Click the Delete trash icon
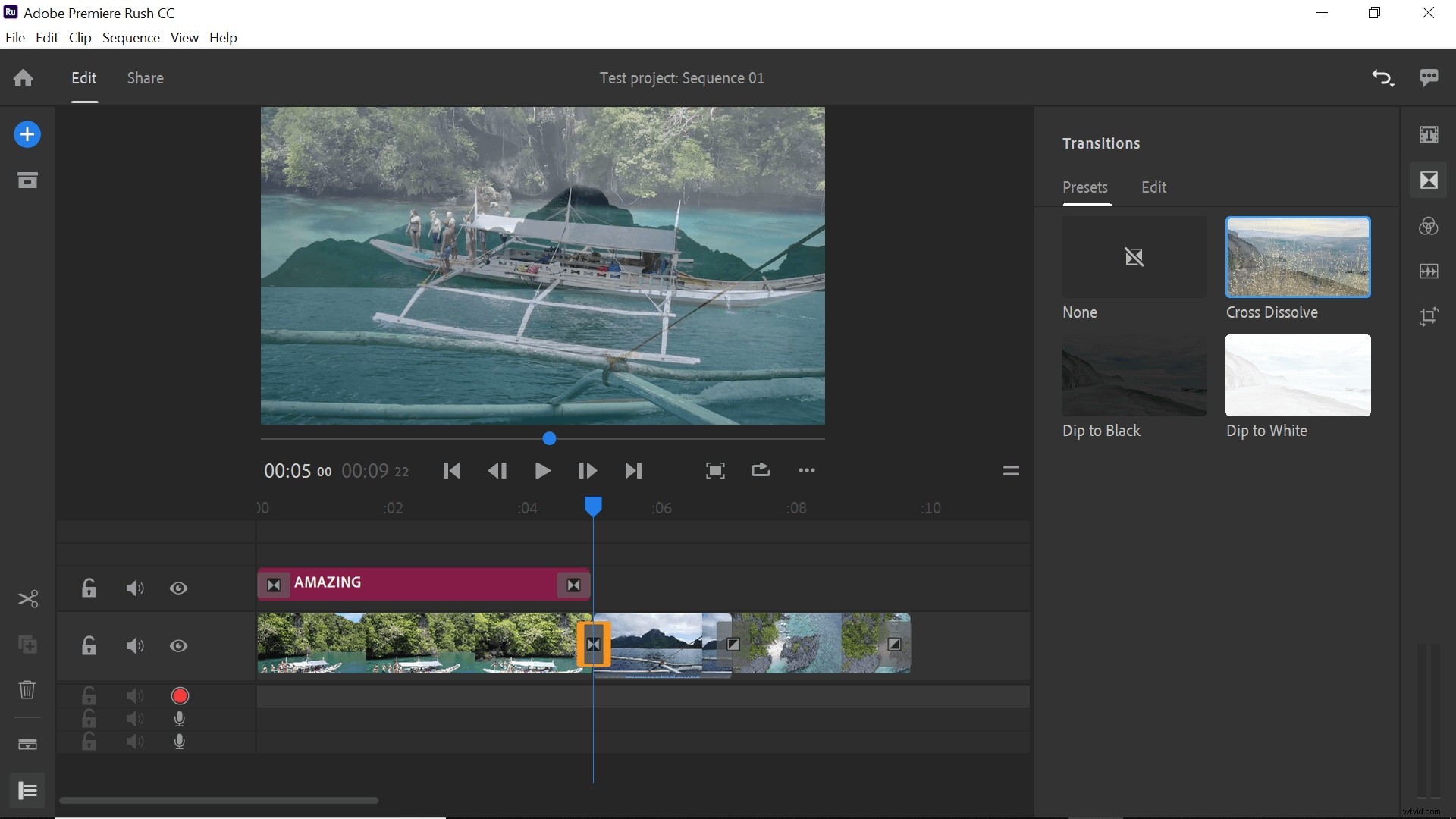The height and width of the screenshot is (819, 1456). pos(27,690)
